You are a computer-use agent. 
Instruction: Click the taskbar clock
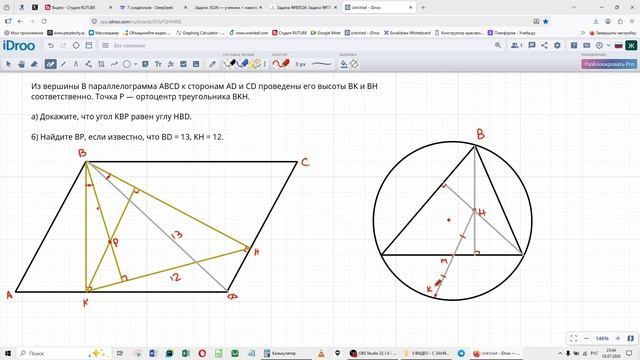click(611, 353)
